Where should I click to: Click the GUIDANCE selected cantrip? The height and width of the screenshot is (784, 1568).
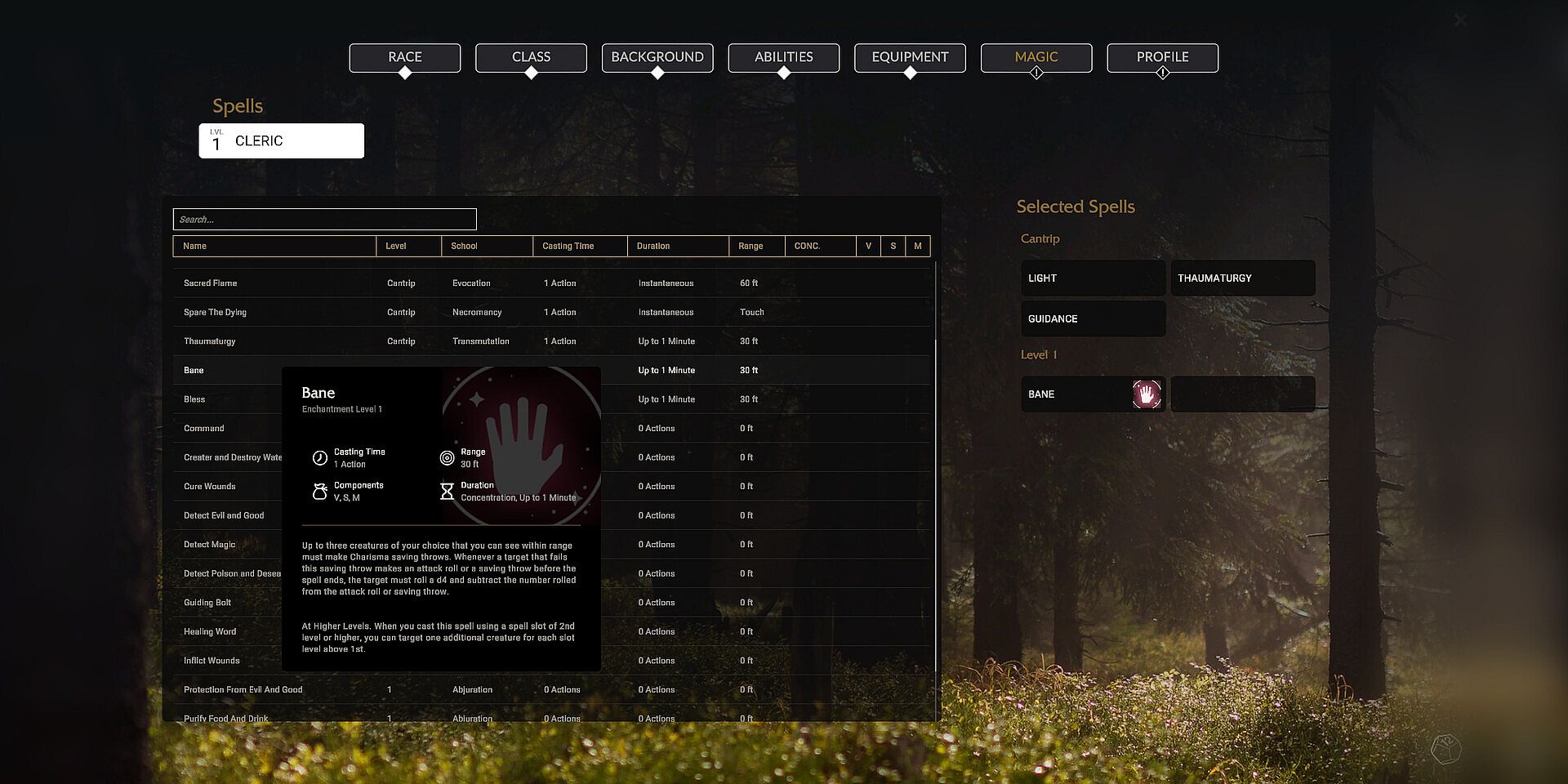pyautogui.click(x=1093, y=318)
